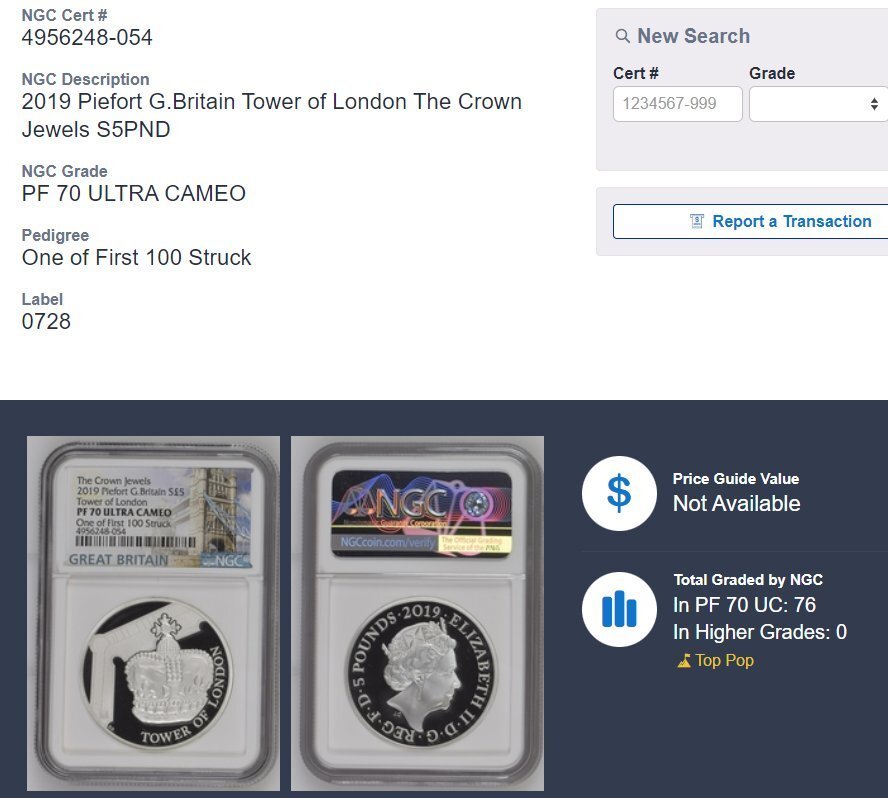Click the Grade dropdown arrows

[874, 104]
